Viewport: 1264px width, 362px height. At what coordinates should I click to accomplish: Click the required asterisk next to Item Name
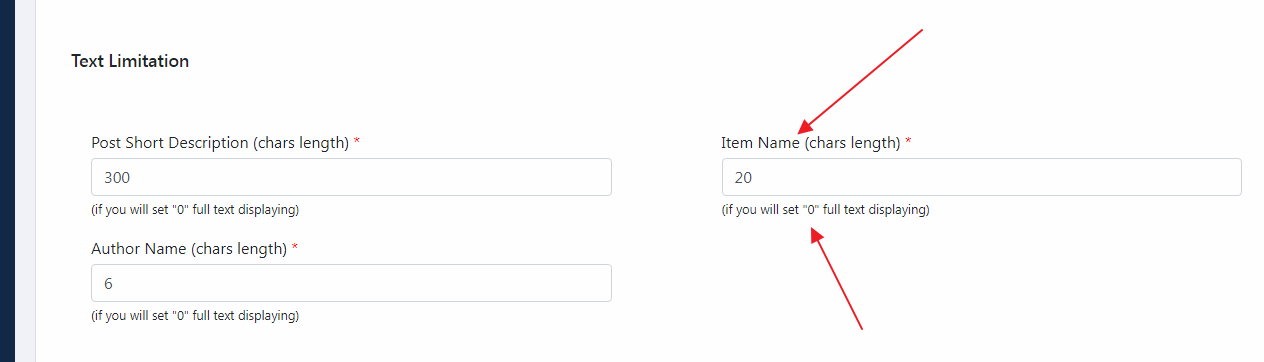pyautogui.click(x=908, y=142)
